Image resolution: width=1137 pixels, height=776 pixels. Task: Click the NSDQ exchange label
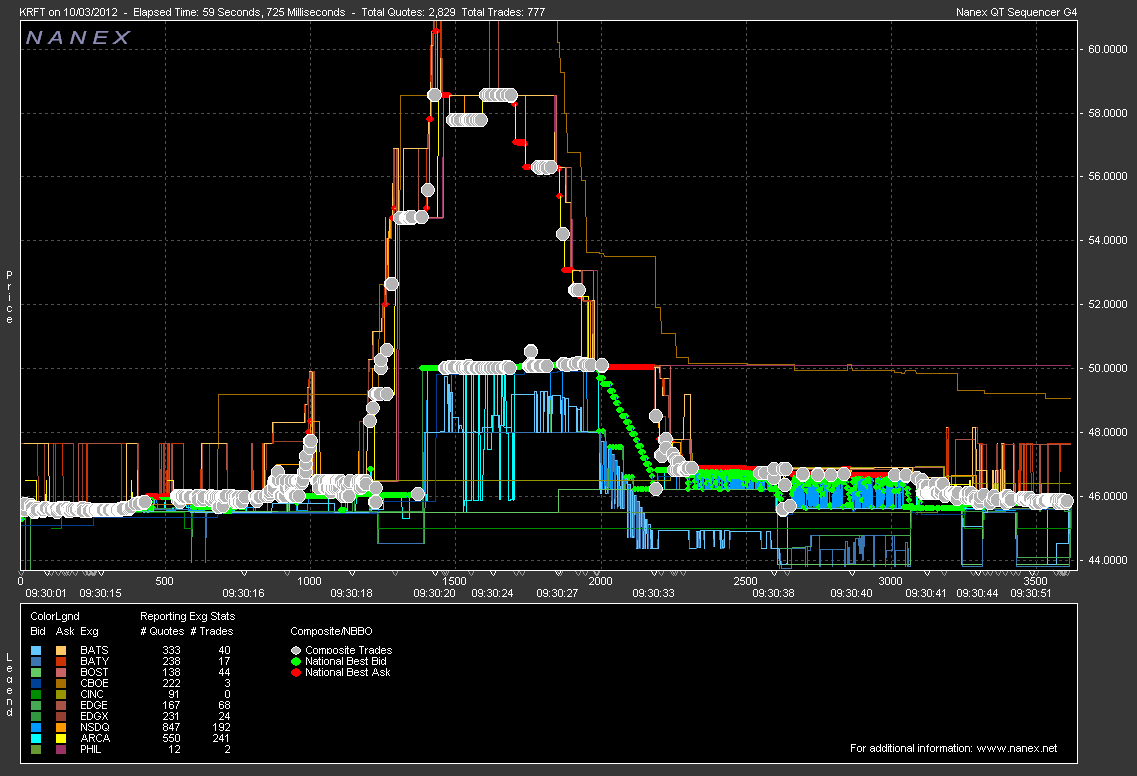click(94, 727)
